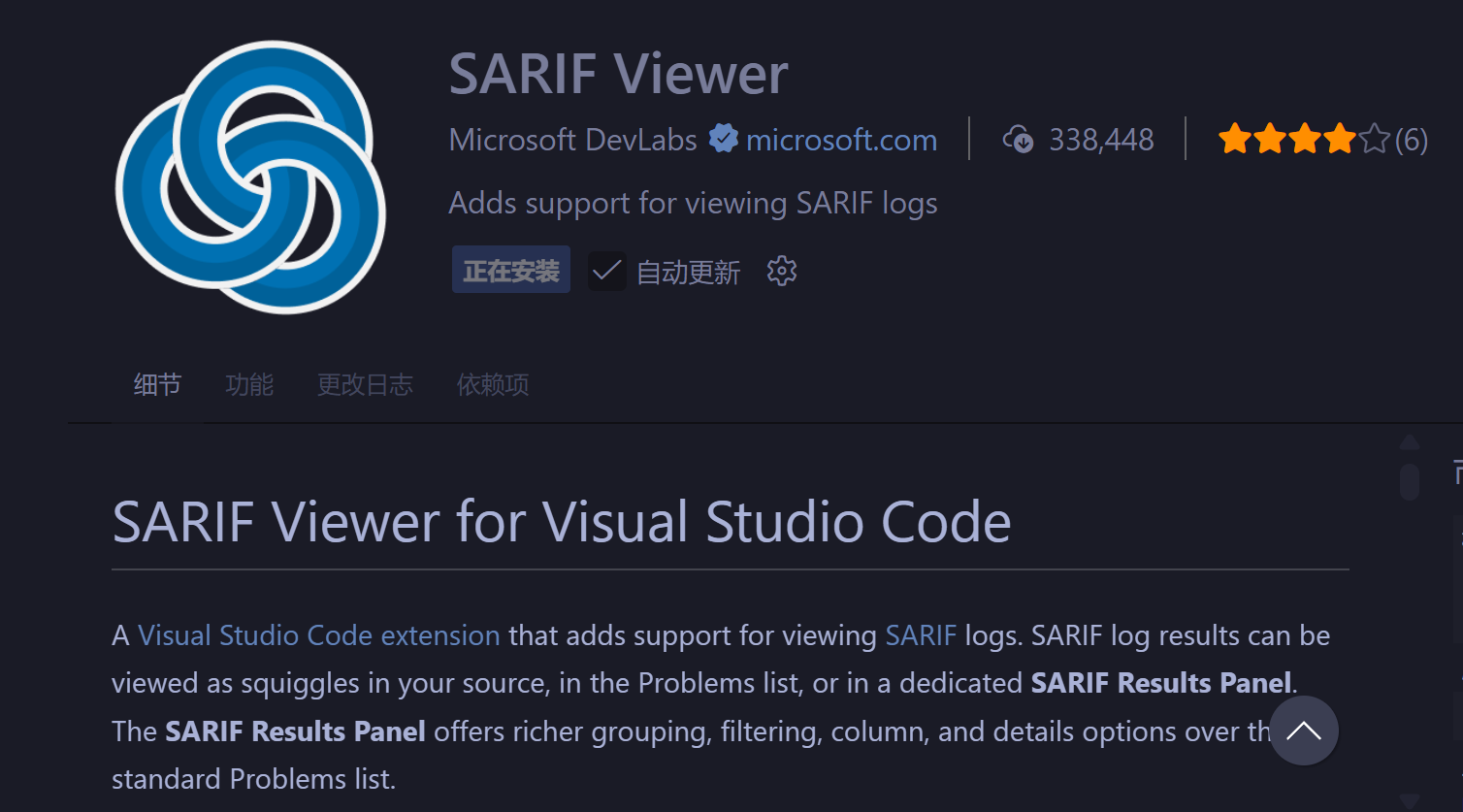
Task: Click the 自动更新 label text
Action: (x=688, y=273)
